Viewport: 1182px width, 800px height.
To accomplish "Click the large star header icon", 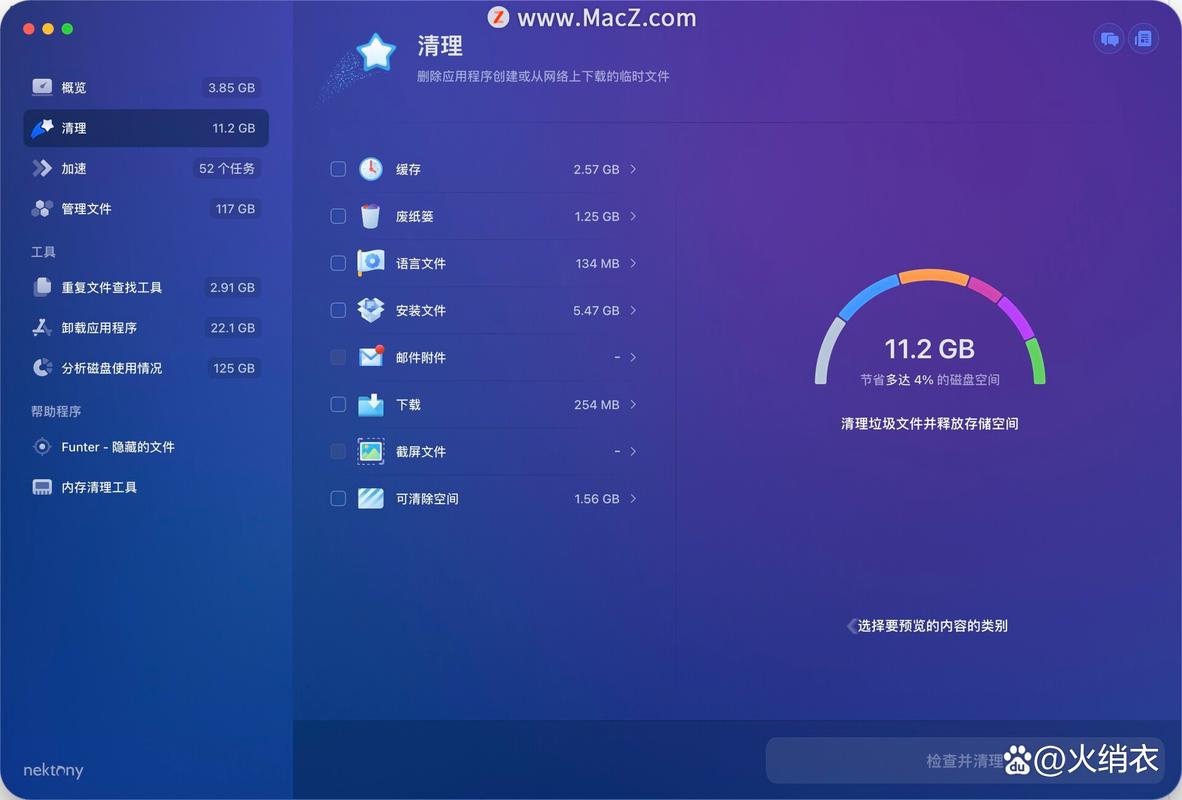I will pyautogui.click(x=376, y=52).
